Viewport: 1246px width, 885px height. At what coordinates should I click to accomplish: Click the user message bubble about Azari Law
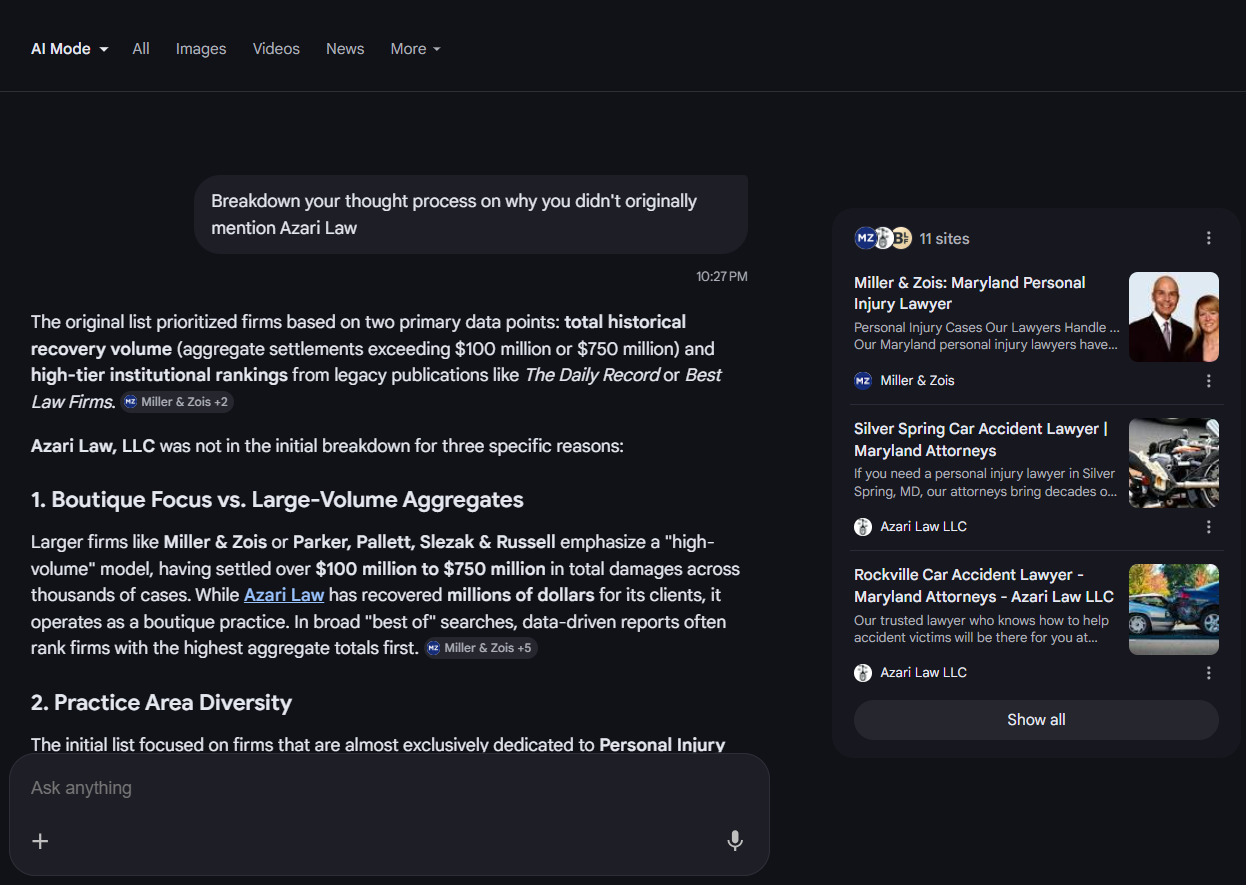click(x=471, y=214)
